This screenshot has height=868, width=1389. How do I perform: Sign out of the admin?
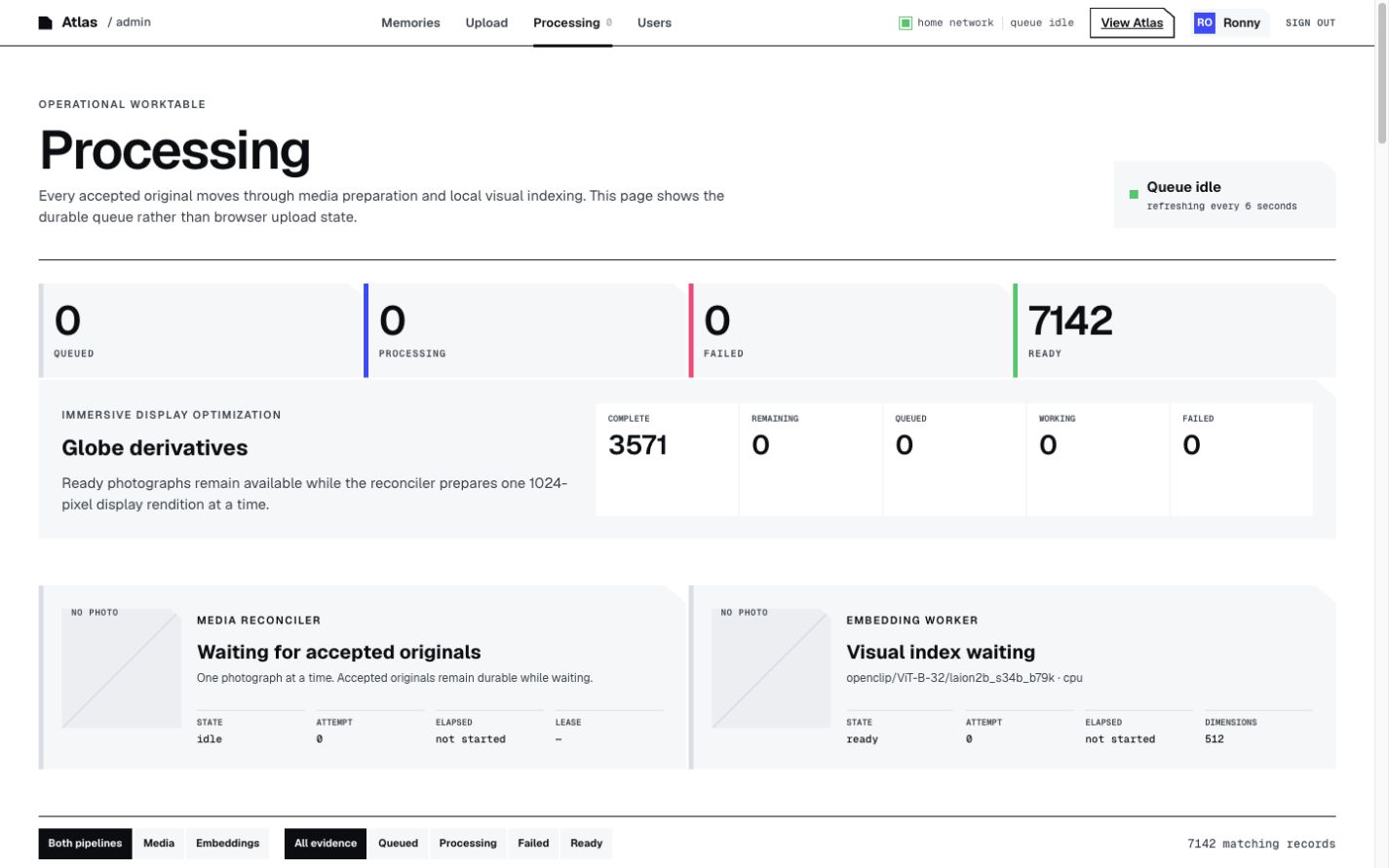click(1310, 22)
